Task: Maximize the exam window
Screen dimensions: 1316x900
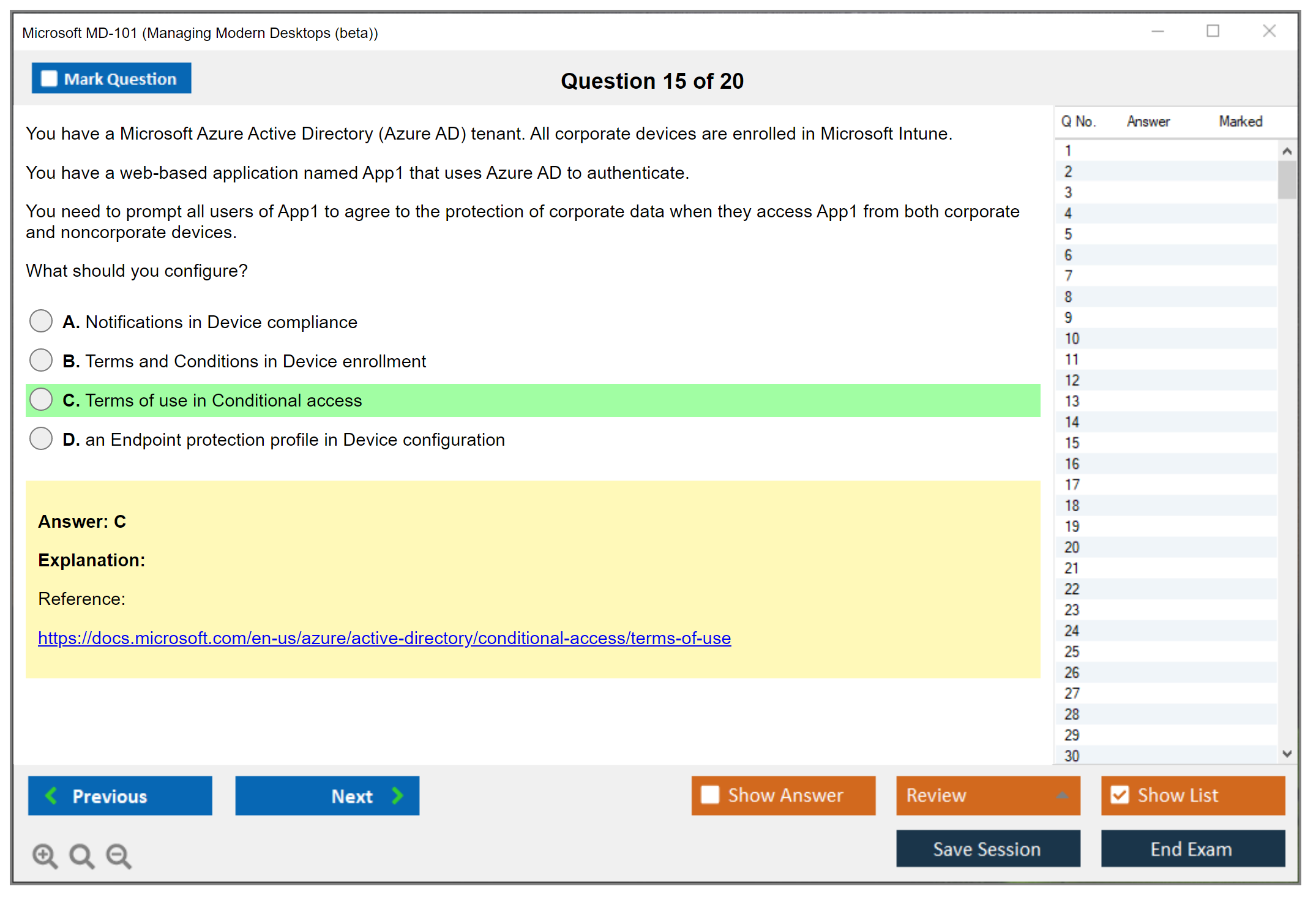Action: tap(1213, 31)
